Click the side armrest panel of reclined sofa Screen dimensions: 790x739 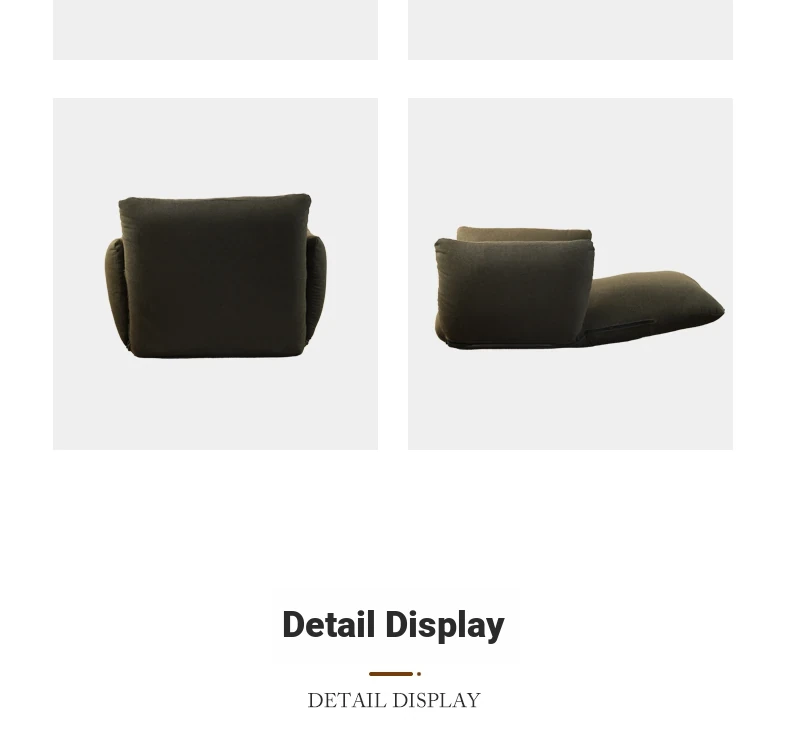[x=513, y=290]
